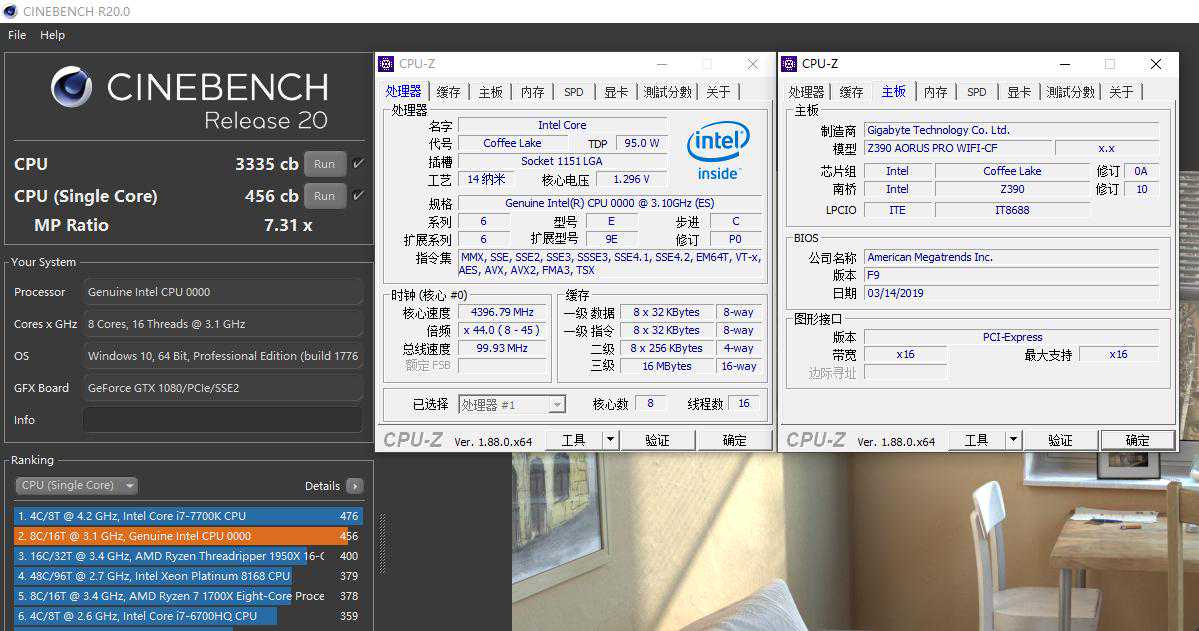Open the CPU (Single Core) ranking dropdown
The width and height of the screenshot is (1199, 631).
[76, 486]
